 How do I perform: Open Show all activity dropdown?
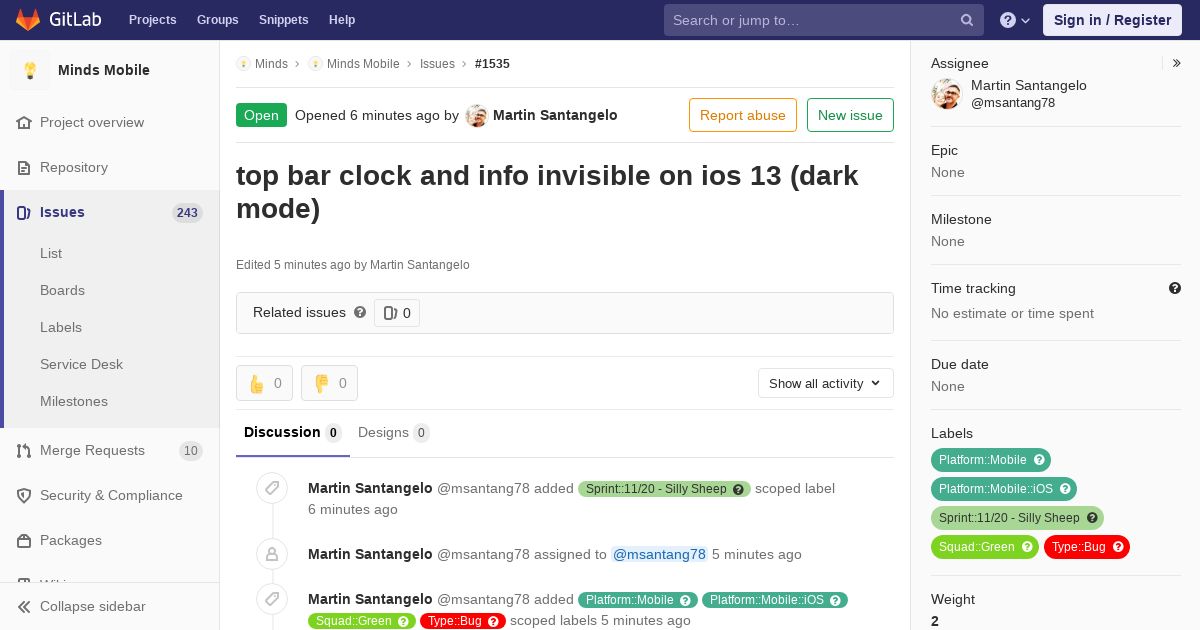tap(826, 383)
